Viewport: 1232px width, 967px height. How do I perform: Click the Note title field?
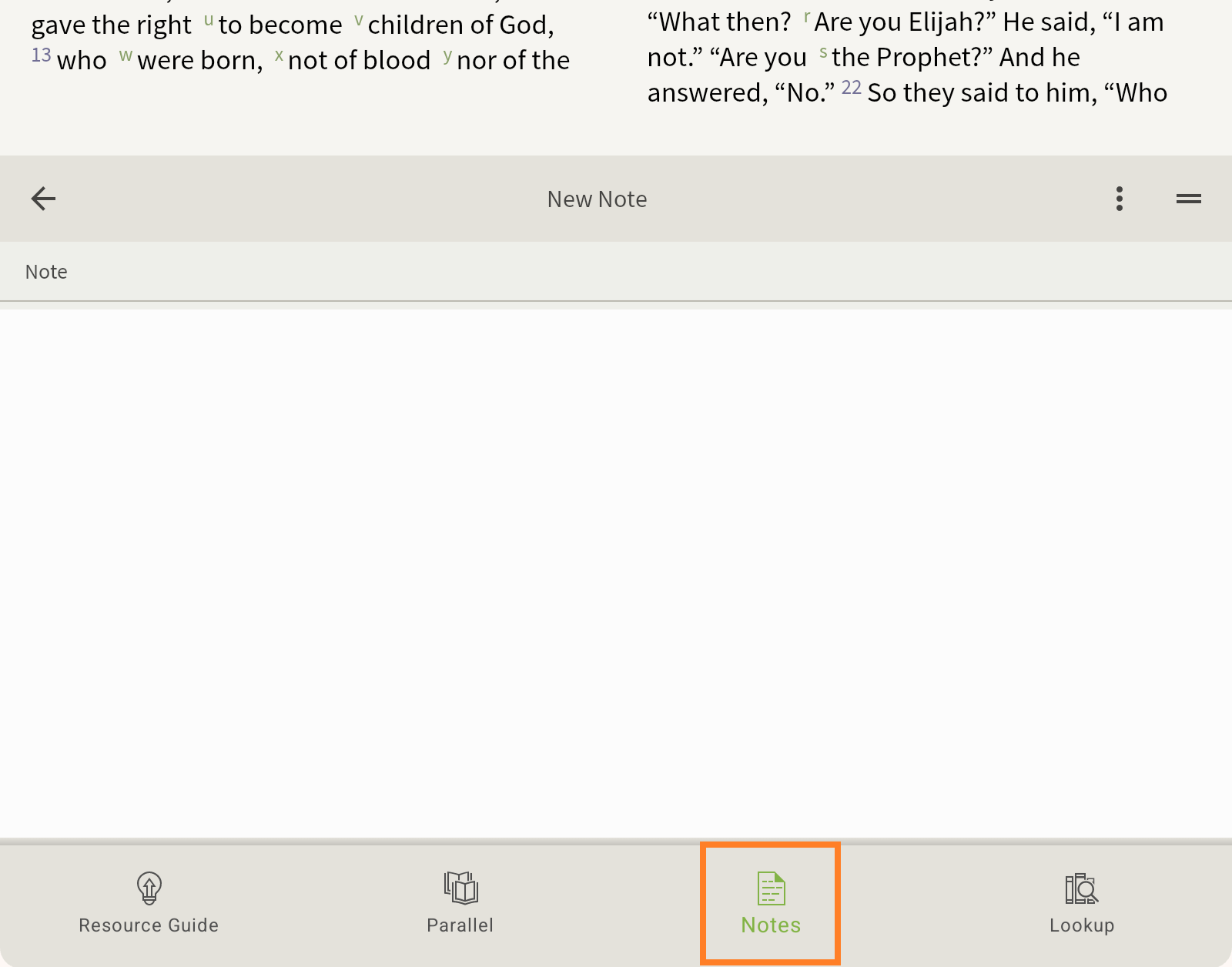click(616, 272)
